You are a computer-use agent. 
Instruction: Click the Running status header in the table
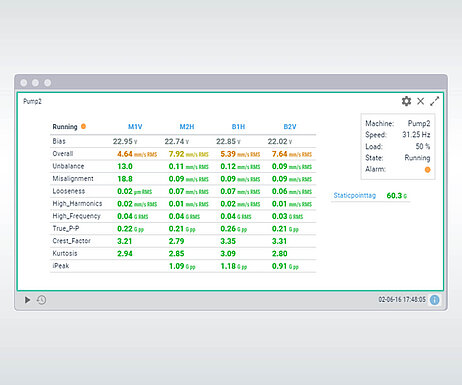(x=65, y=127)
